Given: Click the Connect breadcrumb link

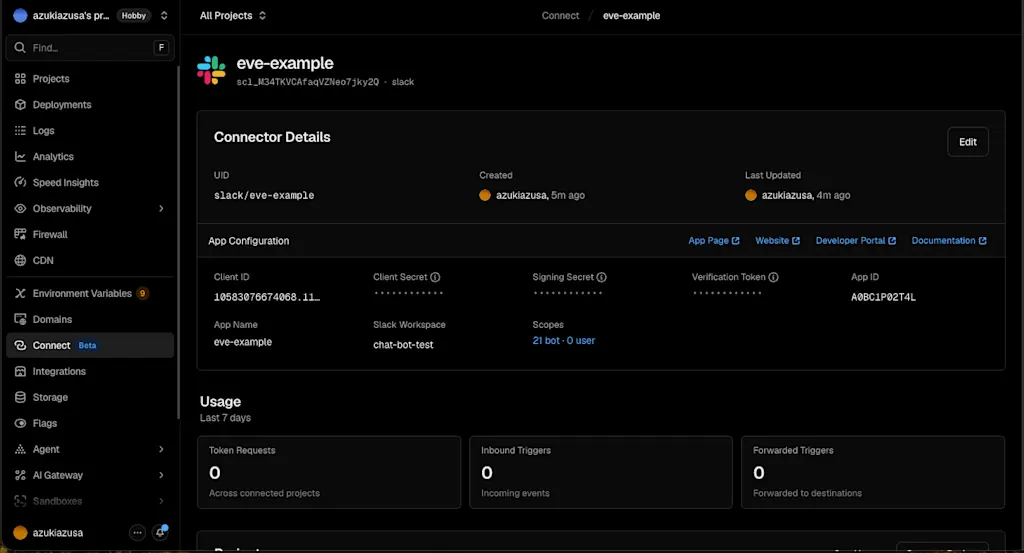Looking at the screenshot, I should (x=560, y=16).
